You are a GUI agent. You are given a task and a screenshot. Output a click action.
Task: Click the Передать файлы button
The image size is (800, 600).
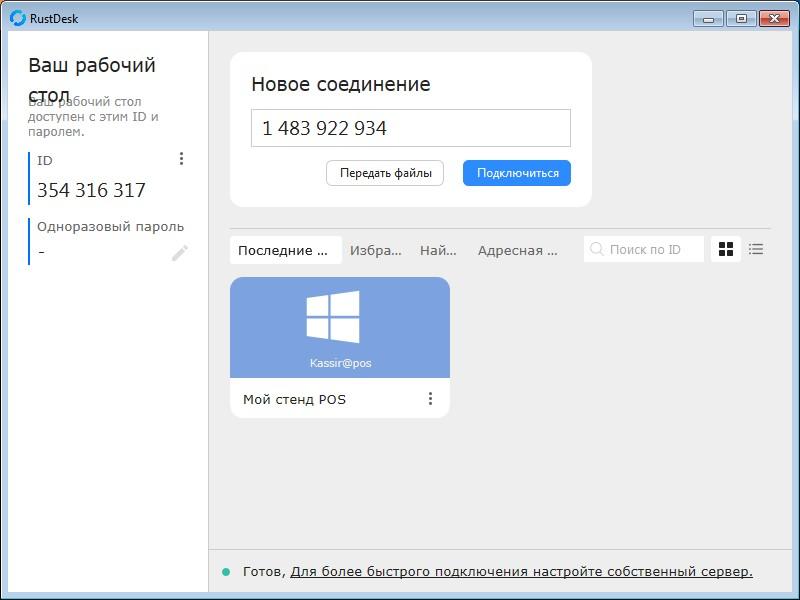pos(385,173)
